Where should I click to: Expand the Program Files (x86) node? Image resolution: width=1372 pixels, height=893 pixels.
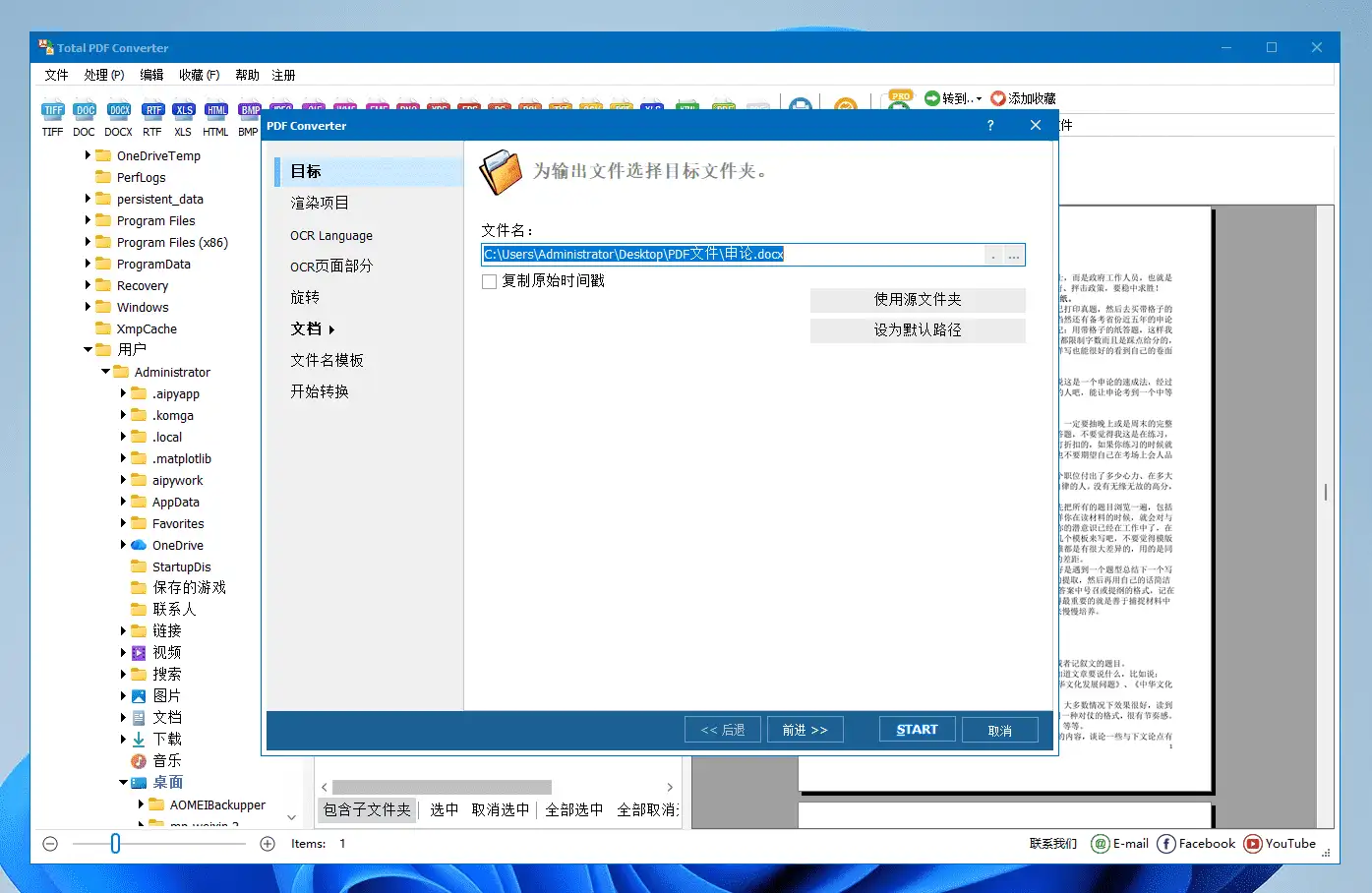coord(88,242)
